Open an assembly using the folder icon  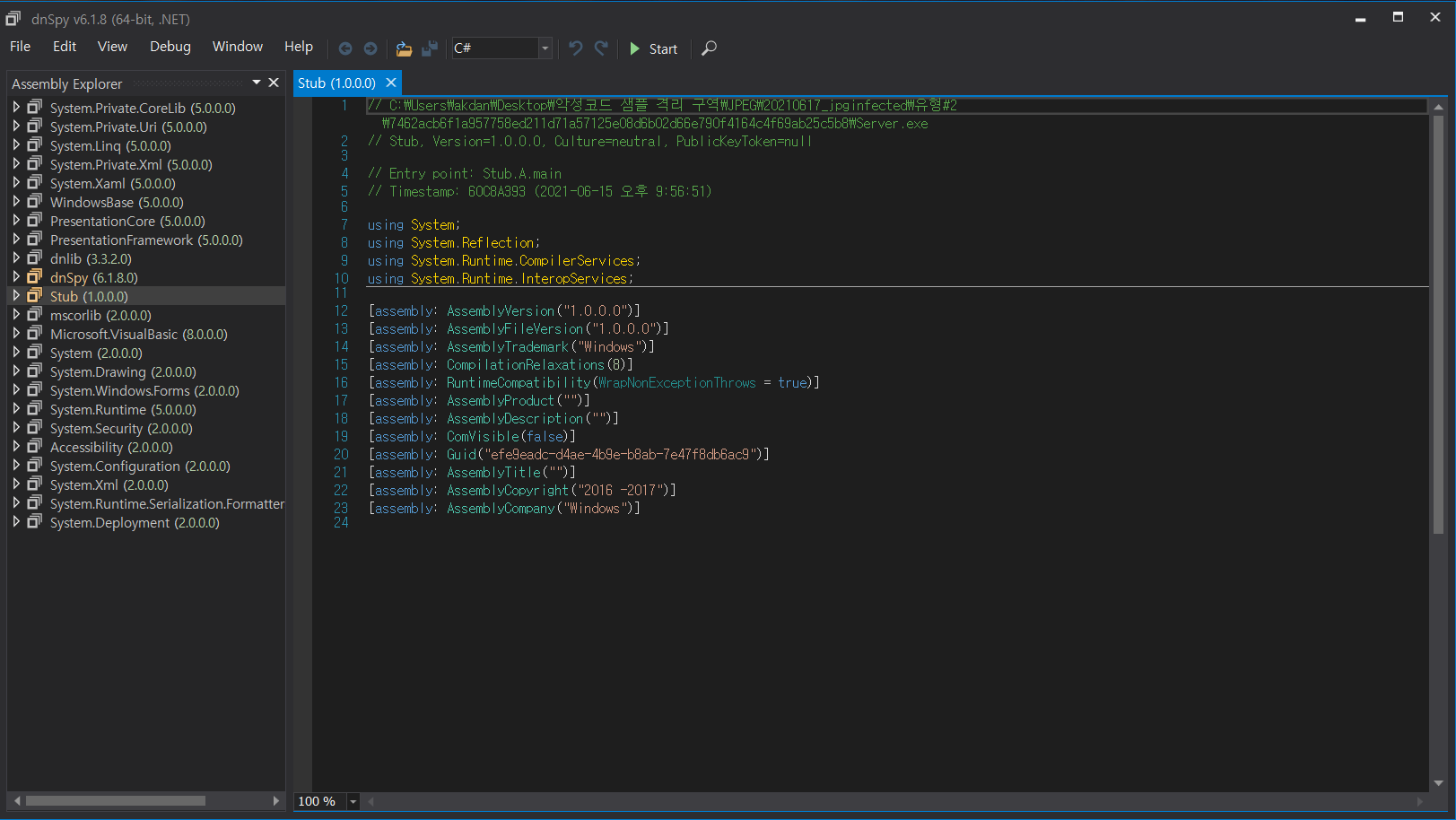[x=404, y=48]
